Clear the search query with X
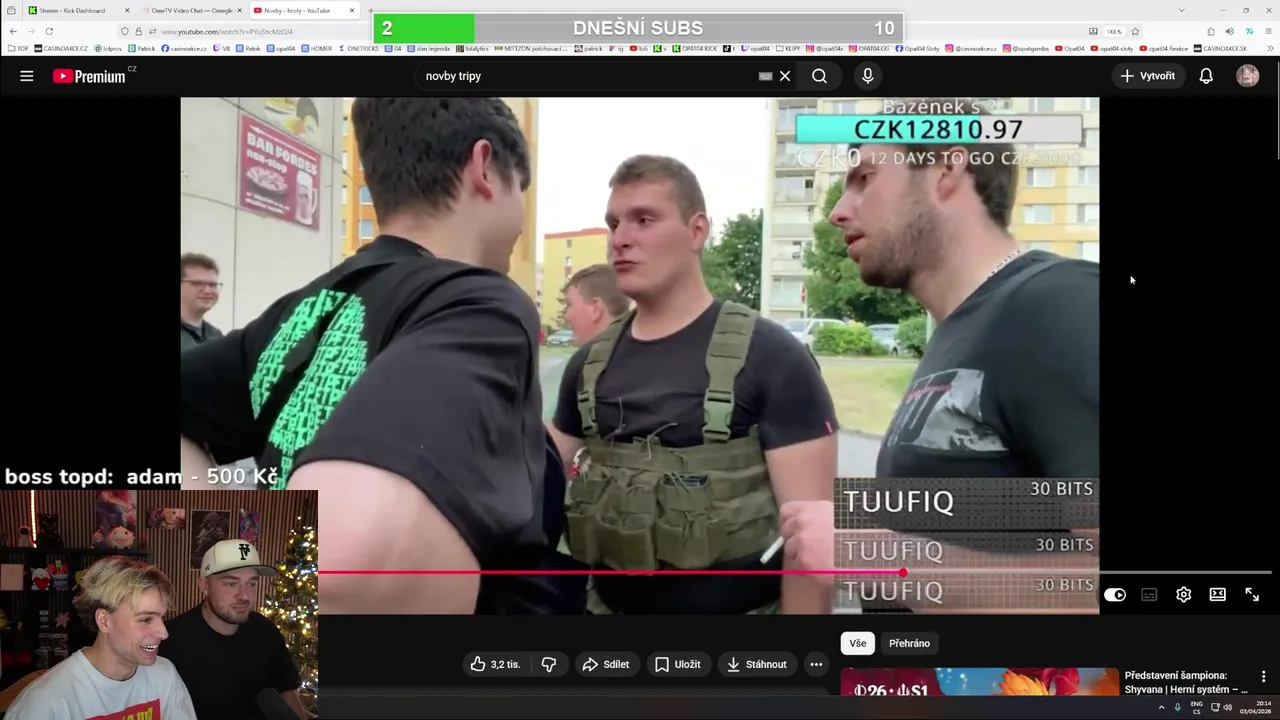 pyautogui.click(x=785, y=76)
